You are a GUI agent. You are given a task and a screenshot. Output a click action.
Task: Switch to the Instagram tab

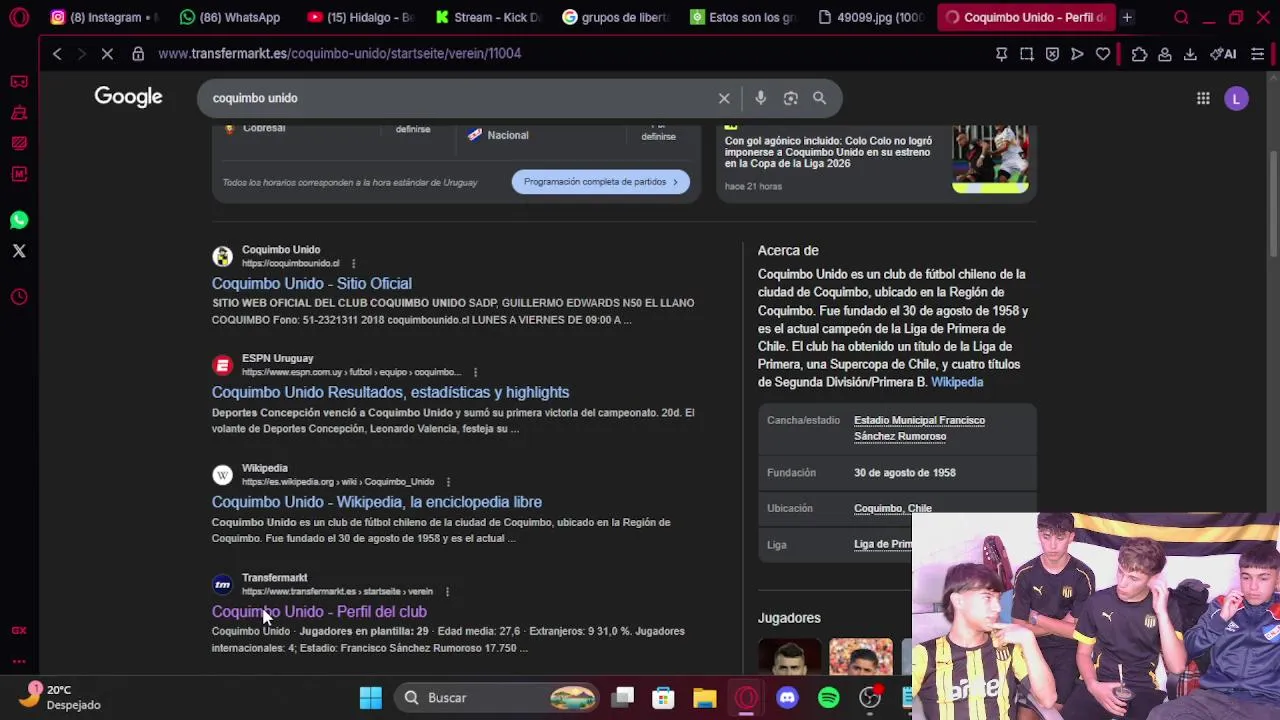103,17
